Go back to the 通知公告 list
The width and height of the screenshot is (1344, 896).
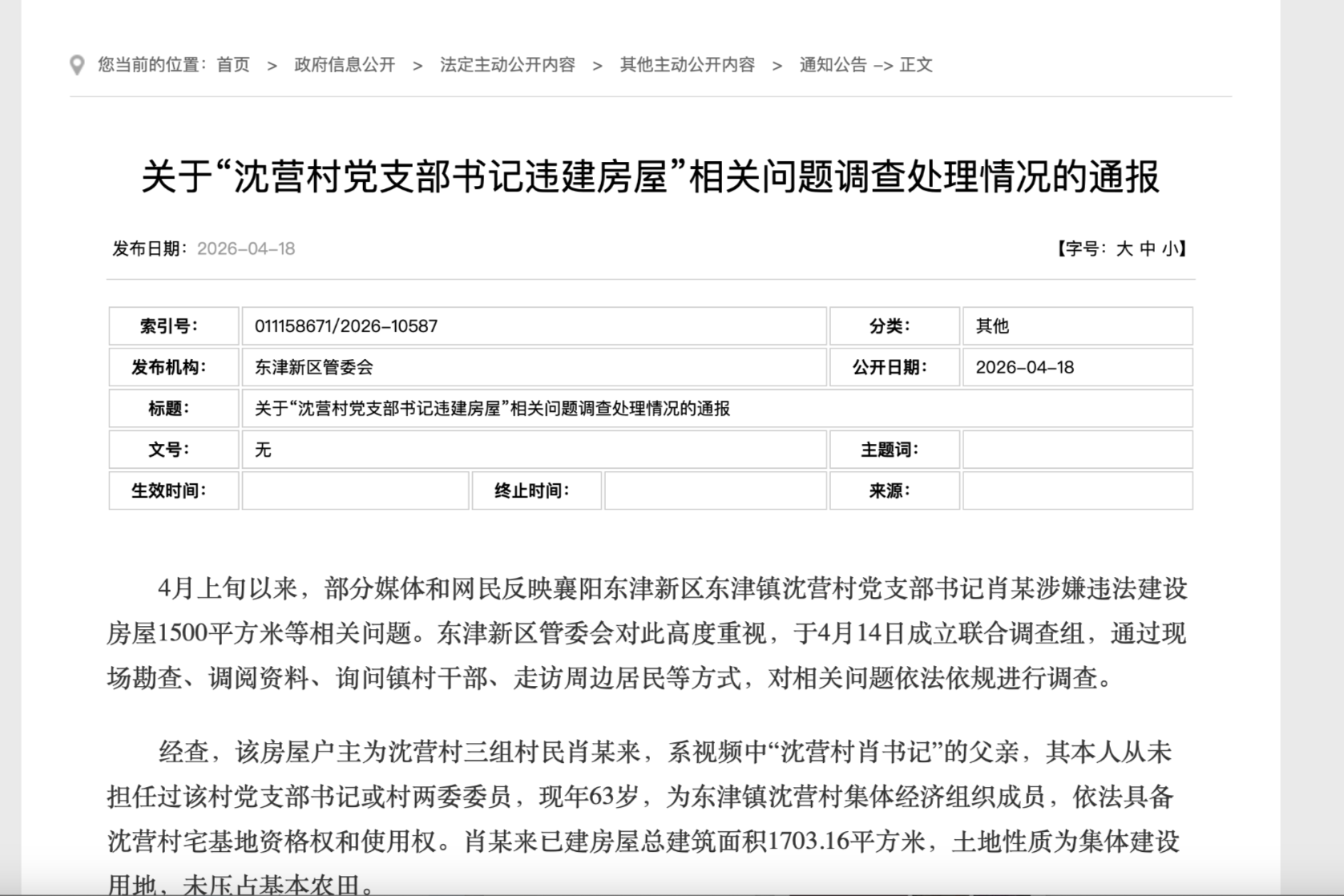pyautogui.click(x=833, y=65)
